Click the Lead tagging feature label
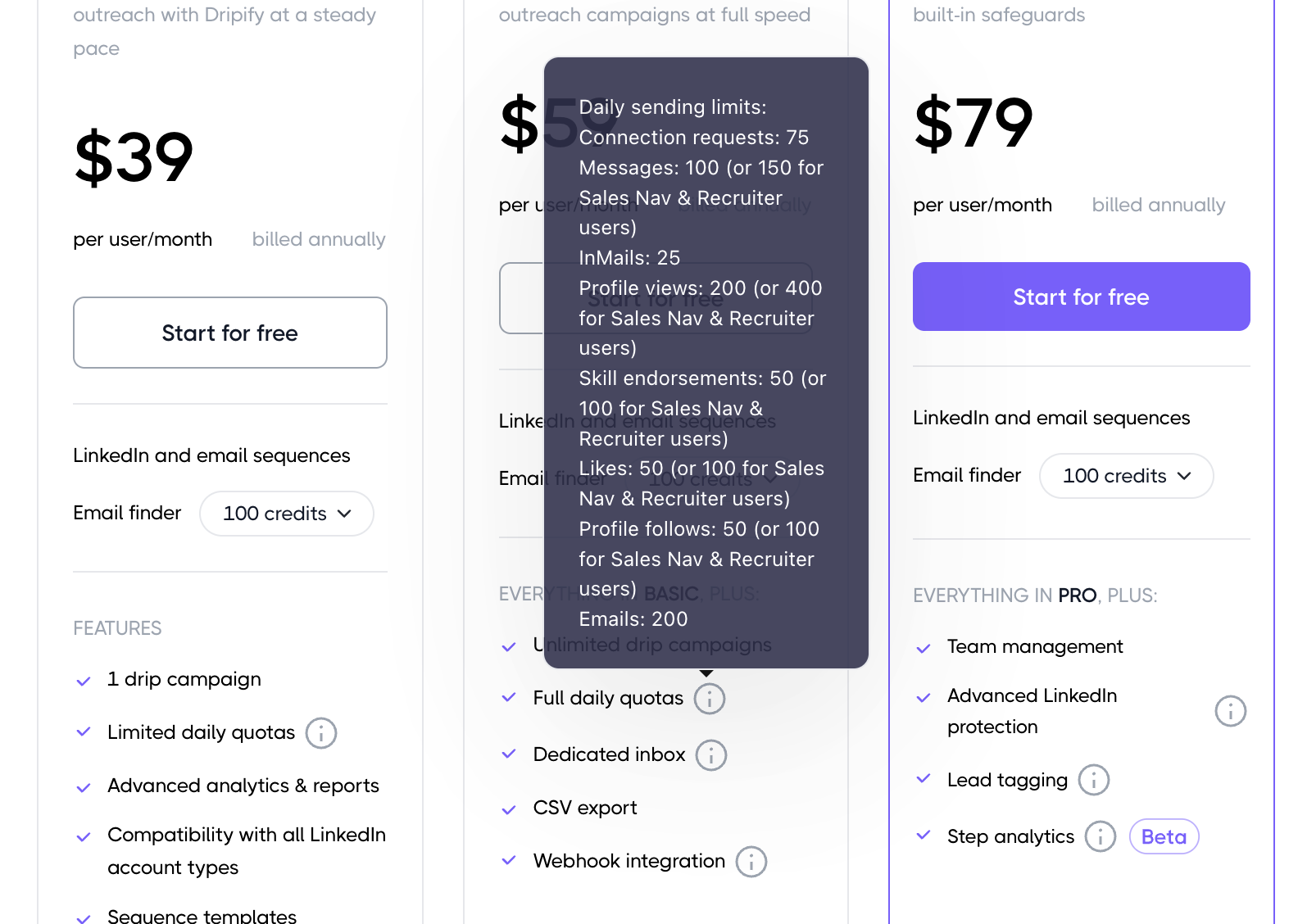This screenshot has height=924, width=1298. pos(1007,780)
